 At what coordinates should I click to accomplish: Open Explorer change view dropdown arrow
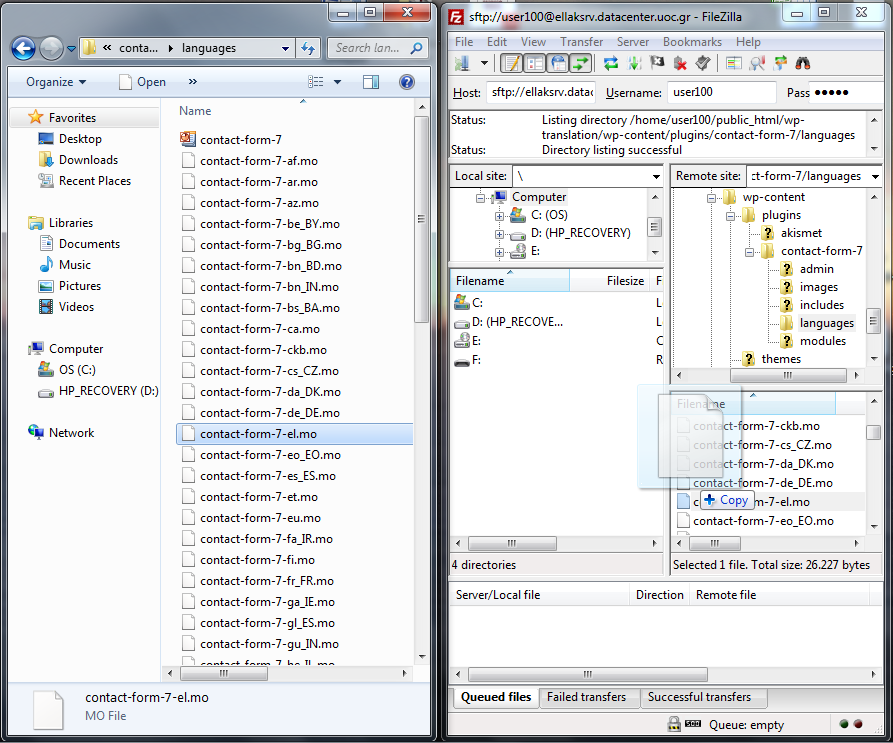click(x=337, y=82)
